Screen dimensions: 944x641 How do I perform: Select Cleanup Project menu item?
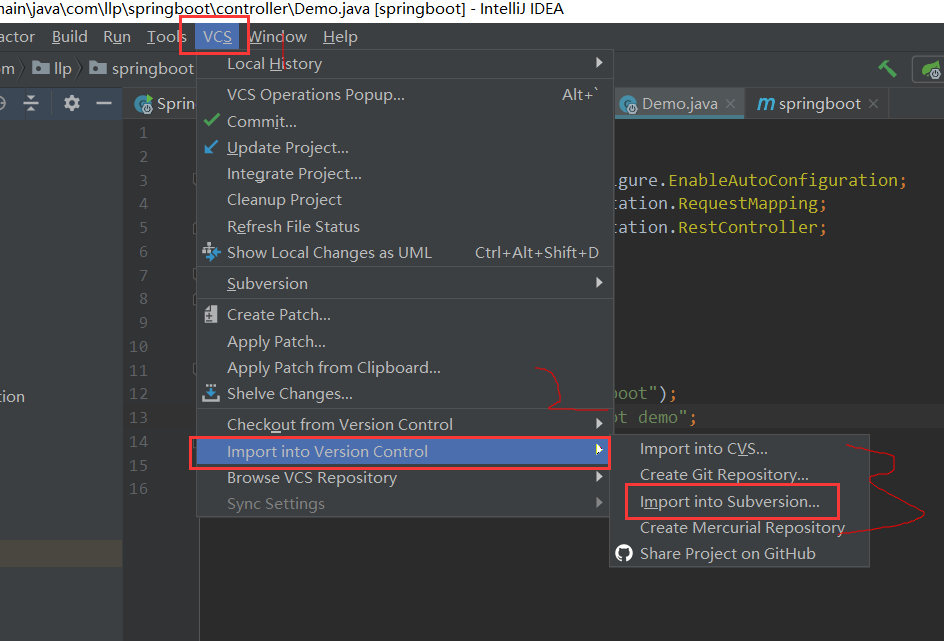point(405,200)
